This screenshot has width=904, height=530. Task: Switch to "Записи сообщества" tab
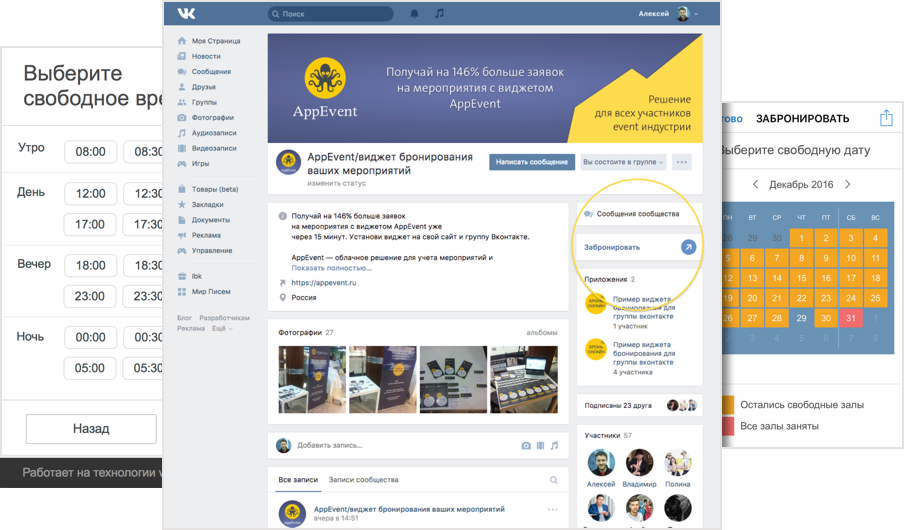(363, 480)
